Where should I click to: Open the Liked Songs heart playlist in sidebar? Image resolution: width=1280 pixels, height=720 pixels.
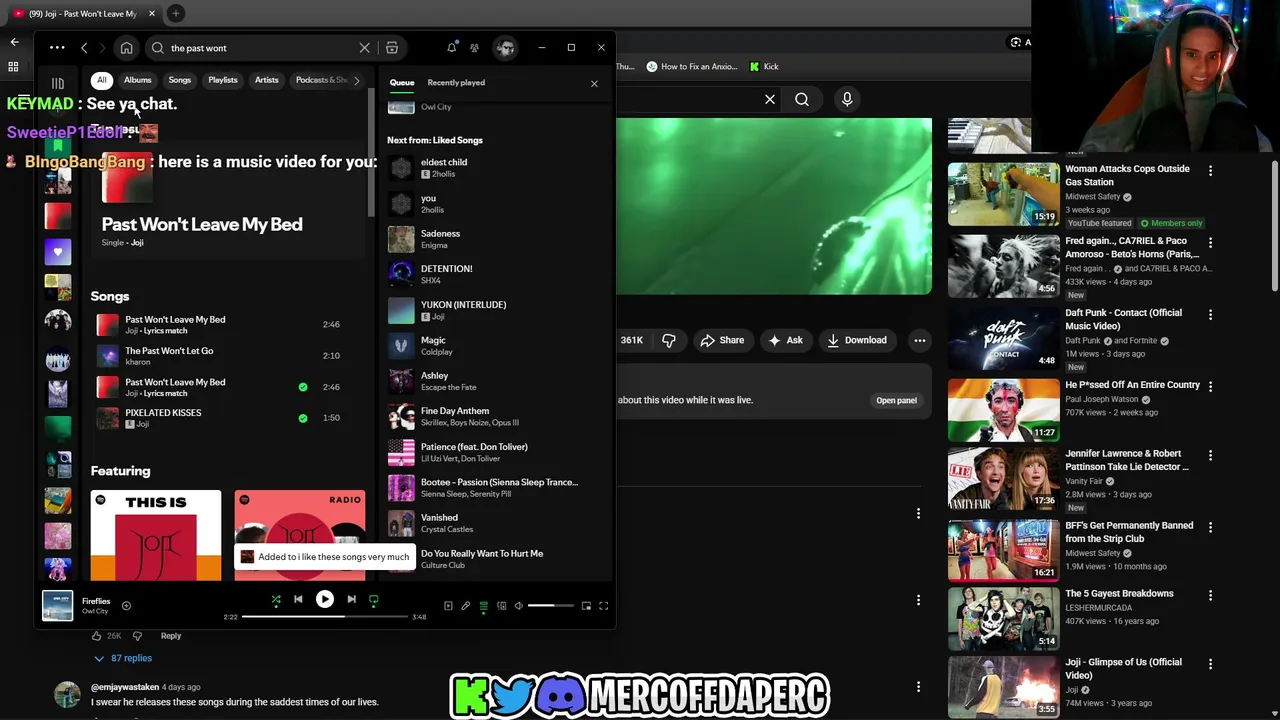pyautogui.click(x=58, y=252)
